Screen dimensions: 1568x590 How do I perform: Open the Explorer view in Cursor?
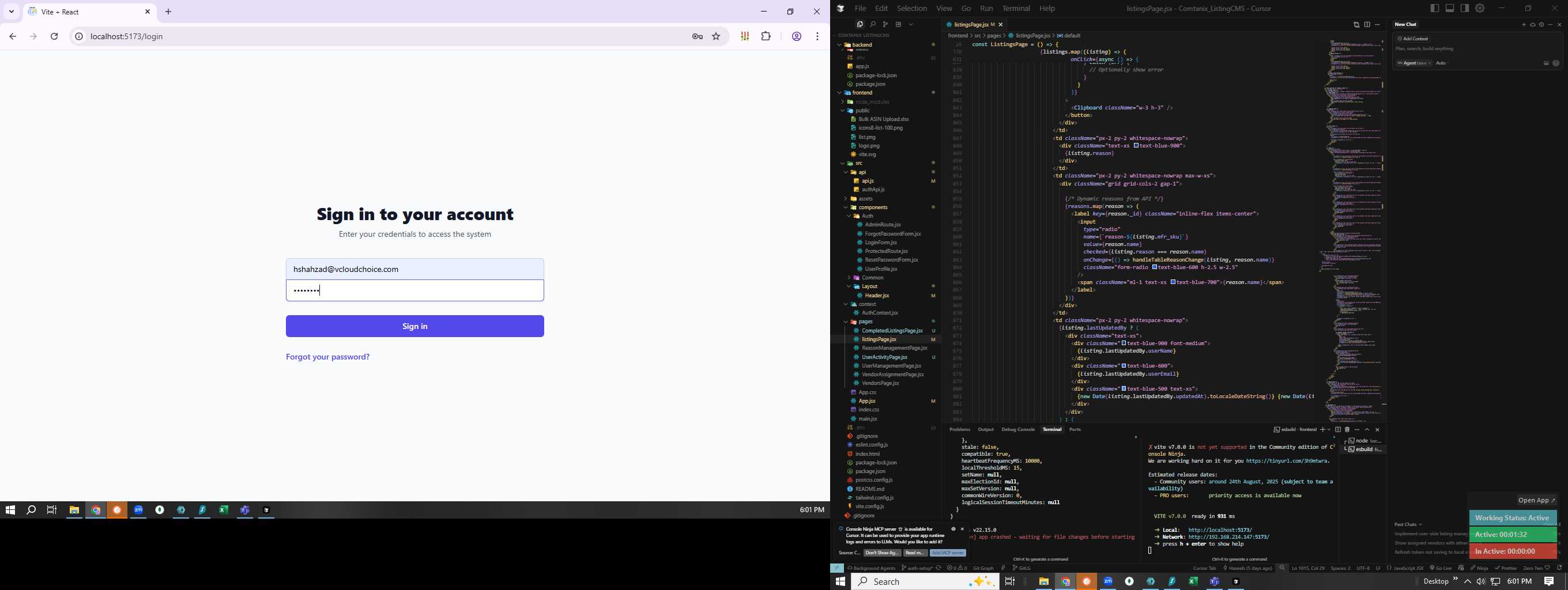860,24
